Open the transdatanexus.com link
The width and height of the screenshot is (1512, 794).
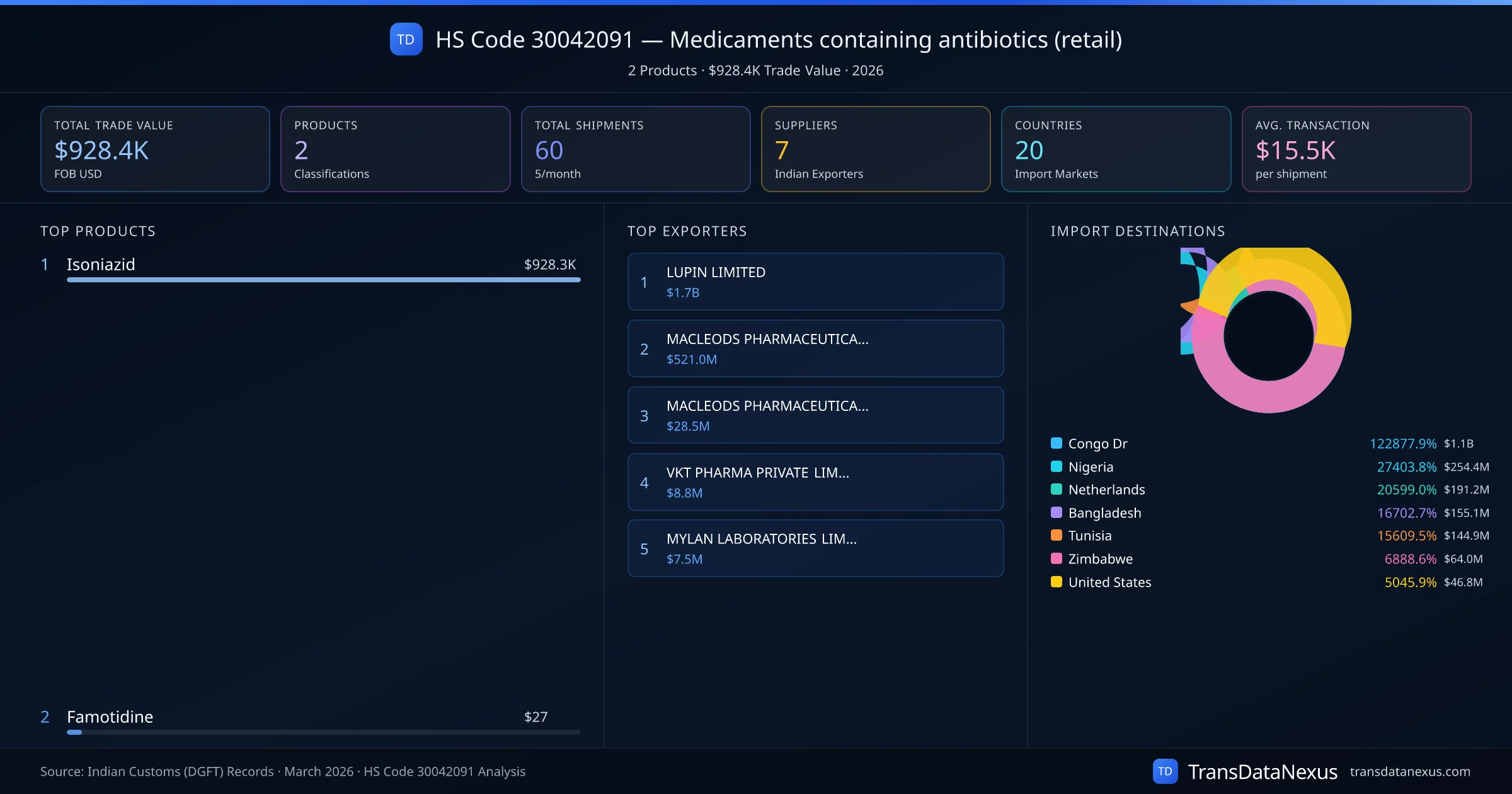tap(1409, 771)
